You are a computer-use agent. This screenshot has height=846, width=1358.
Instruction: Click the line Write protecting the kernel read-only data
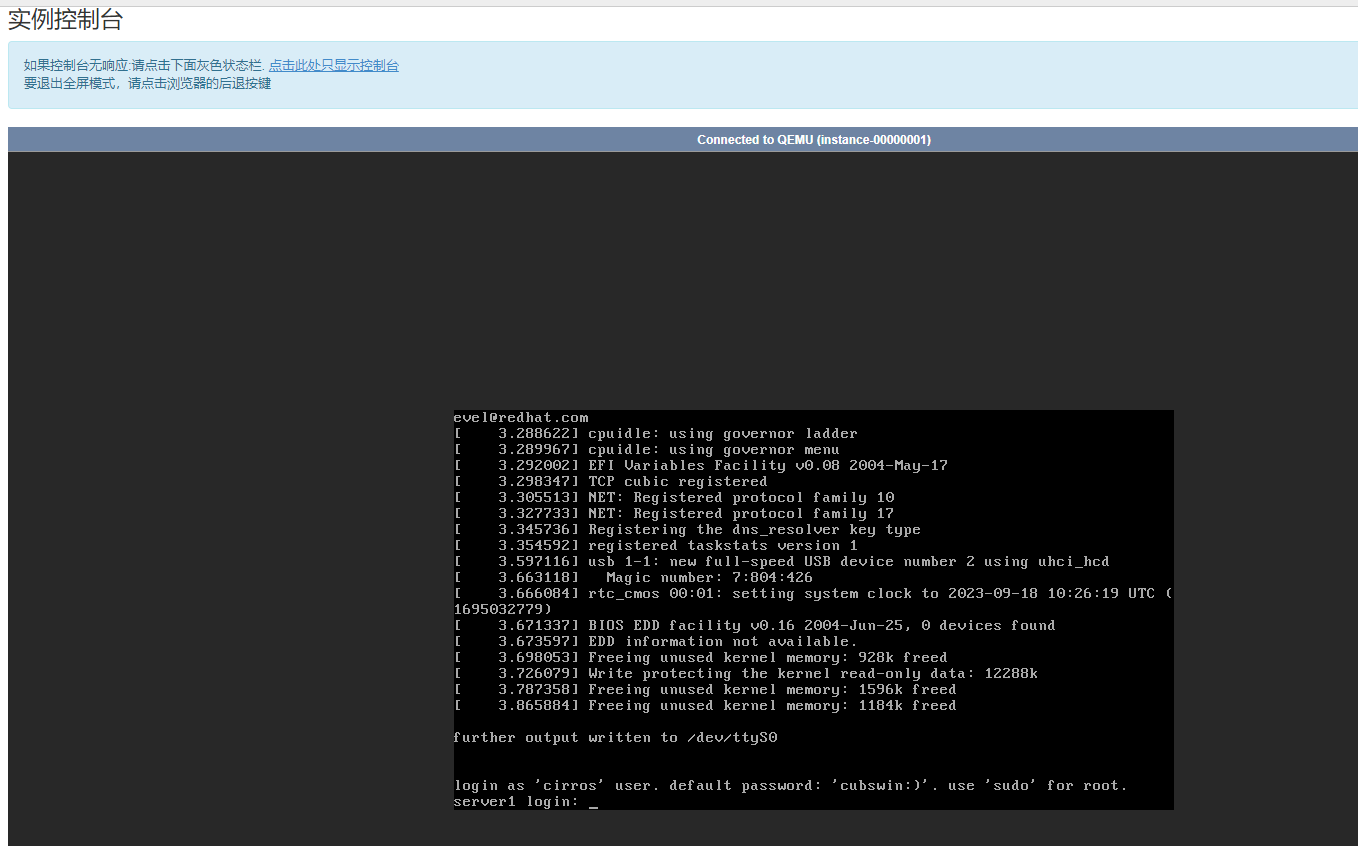pos(746,674)
